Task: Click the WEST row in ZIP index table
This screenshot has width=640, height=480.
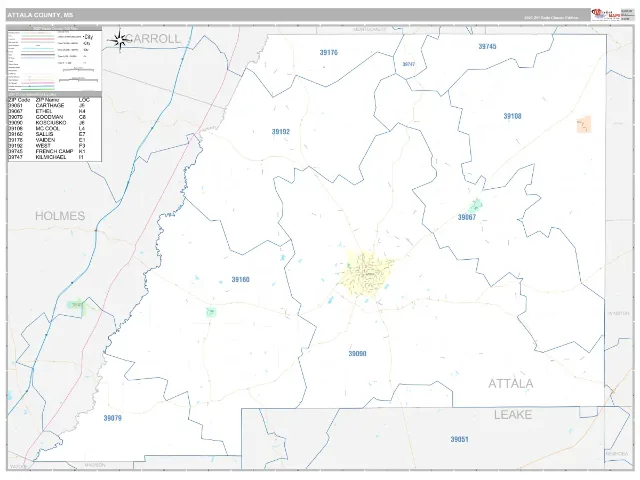Action: (x=55, y=145)
